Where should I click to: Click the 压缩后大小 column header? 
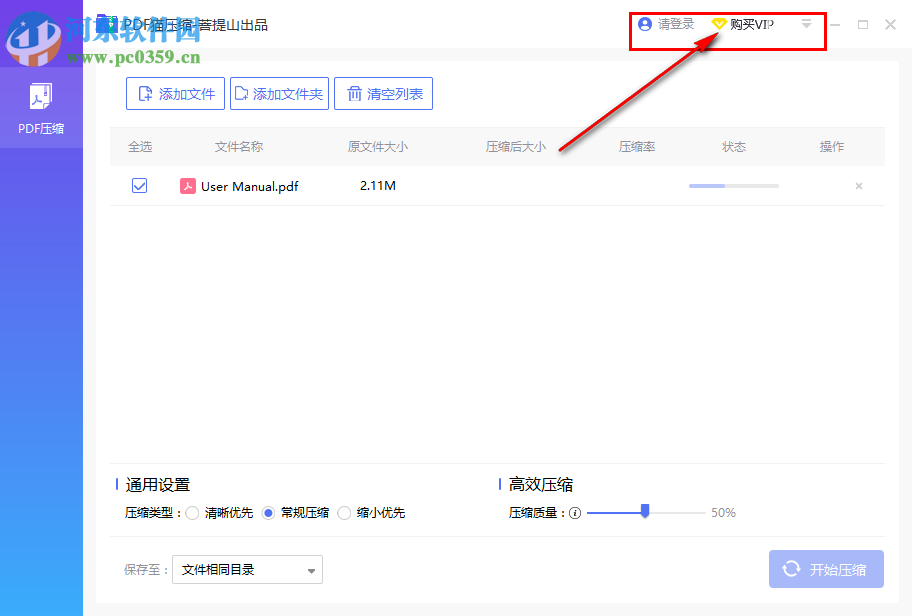pyautogui.click(x=516, y=147)
